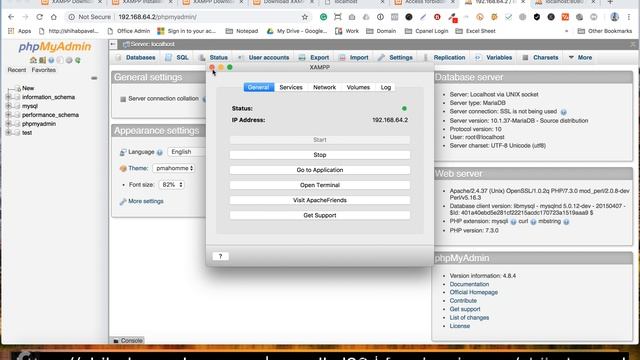Click help icon next to Language label

pos(160,152)
